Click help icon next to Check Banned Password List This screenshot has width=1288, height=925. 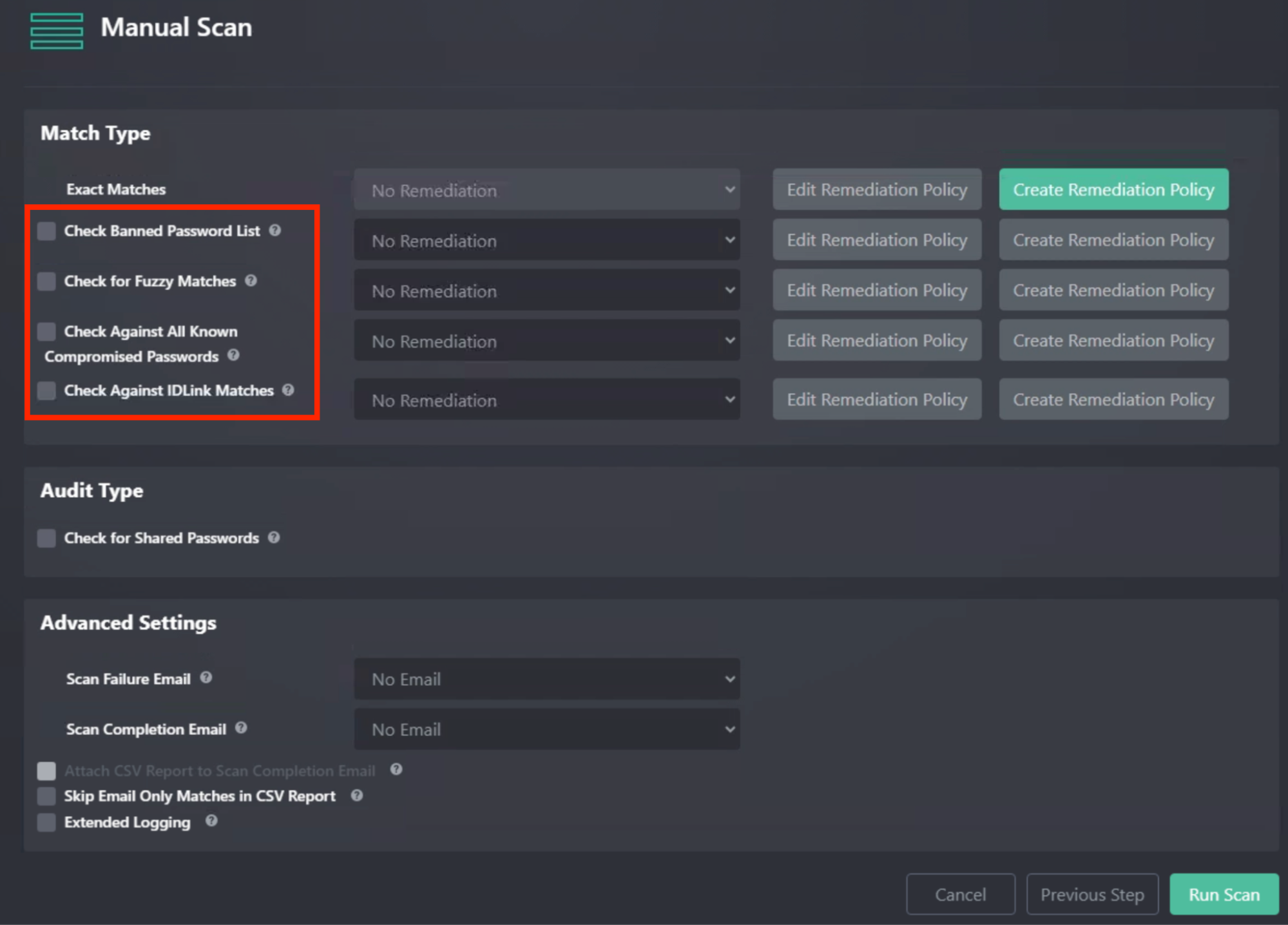pos(275,230)
